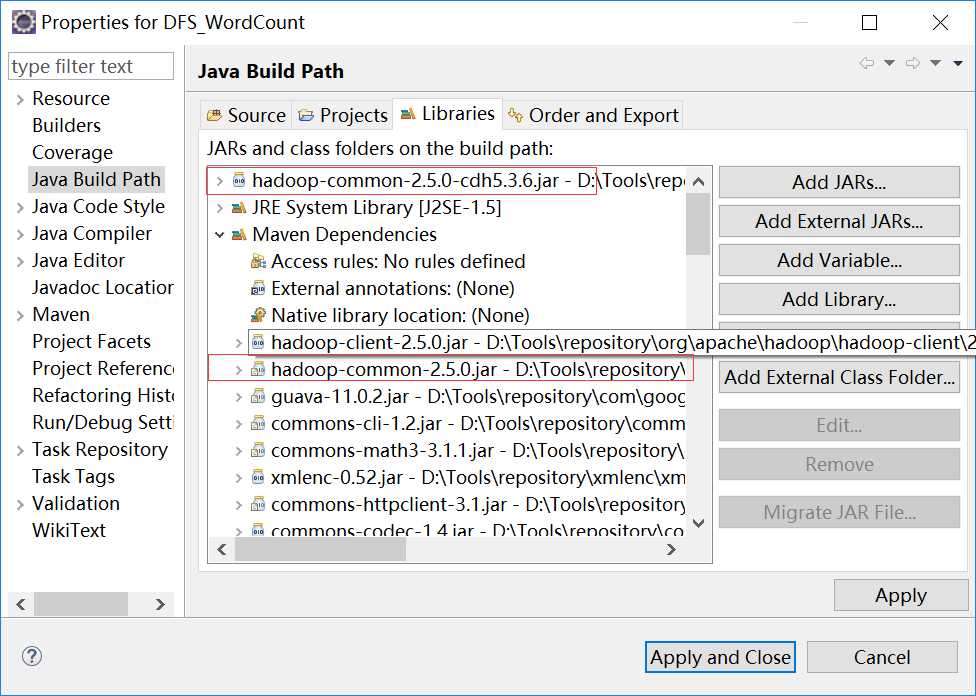Expand the hadoop-common-2.5.0-cdh5.3.6.jar entry
The width and height of the screenshot is (976, 696).
pos(219,181)
